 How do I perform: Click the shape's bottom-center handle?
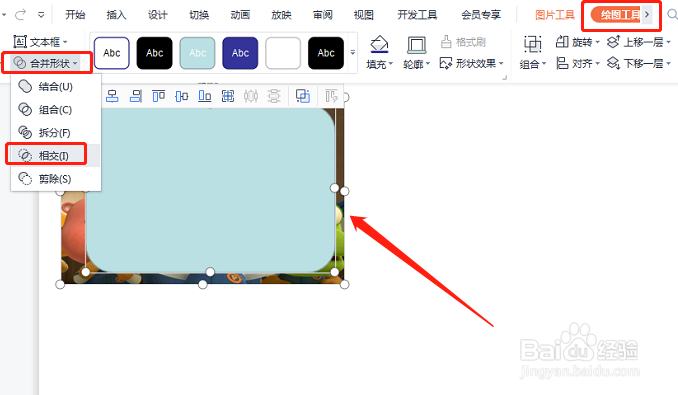point(210,272)
